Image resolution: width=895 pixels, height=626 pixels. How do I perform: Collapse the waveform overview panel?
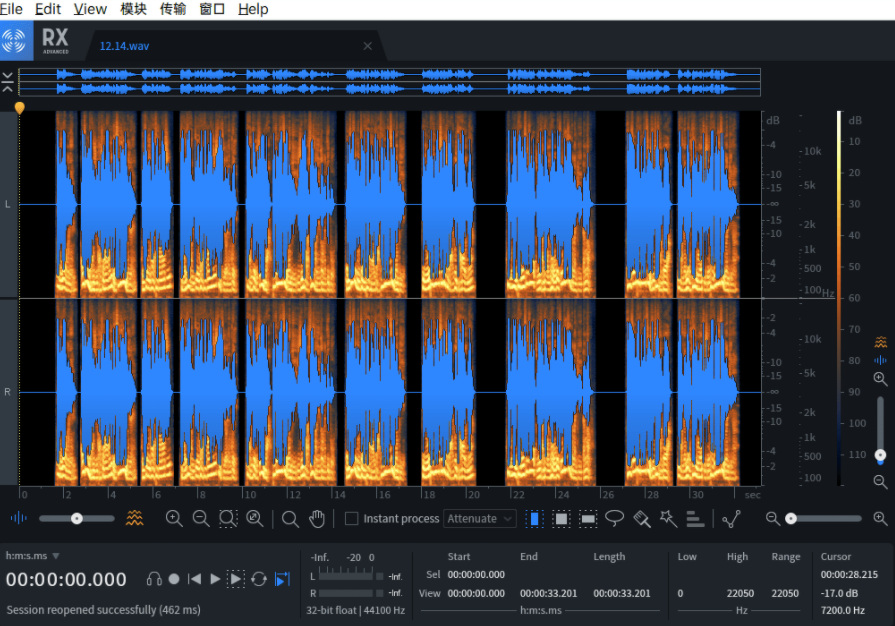[x=8, y=81]
